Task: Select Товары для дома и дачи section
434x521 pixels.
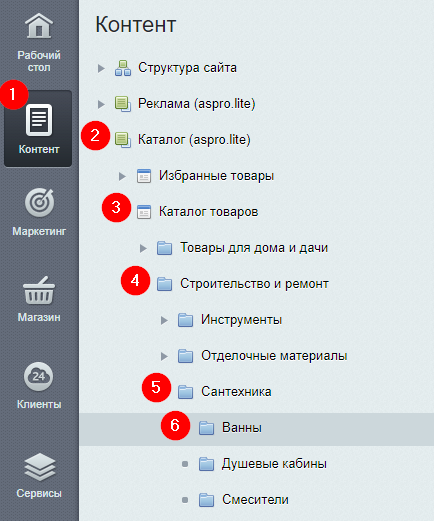Action: (x=254, y=248)
